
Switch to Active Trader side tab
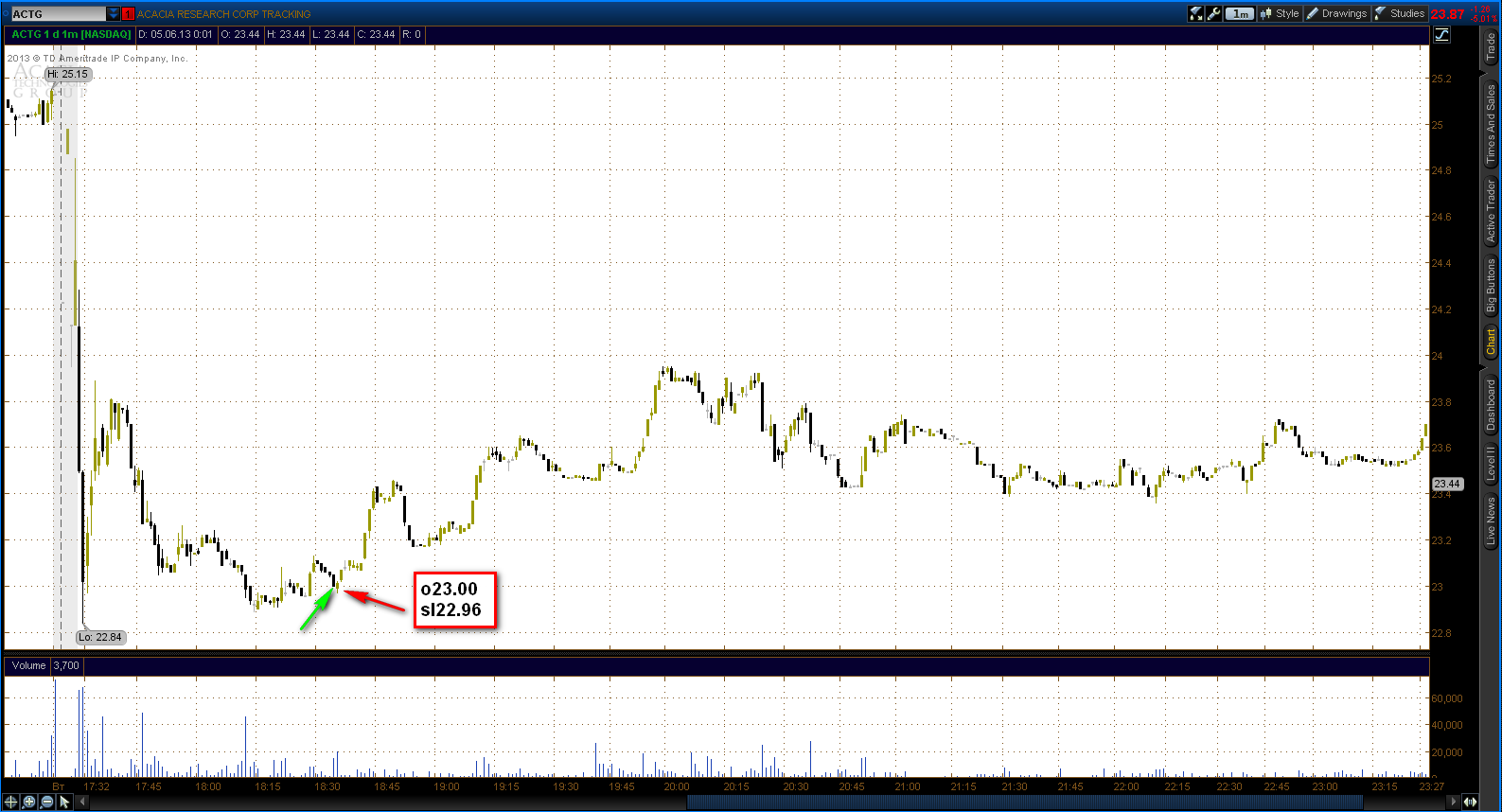click(x=1491, y=211)
